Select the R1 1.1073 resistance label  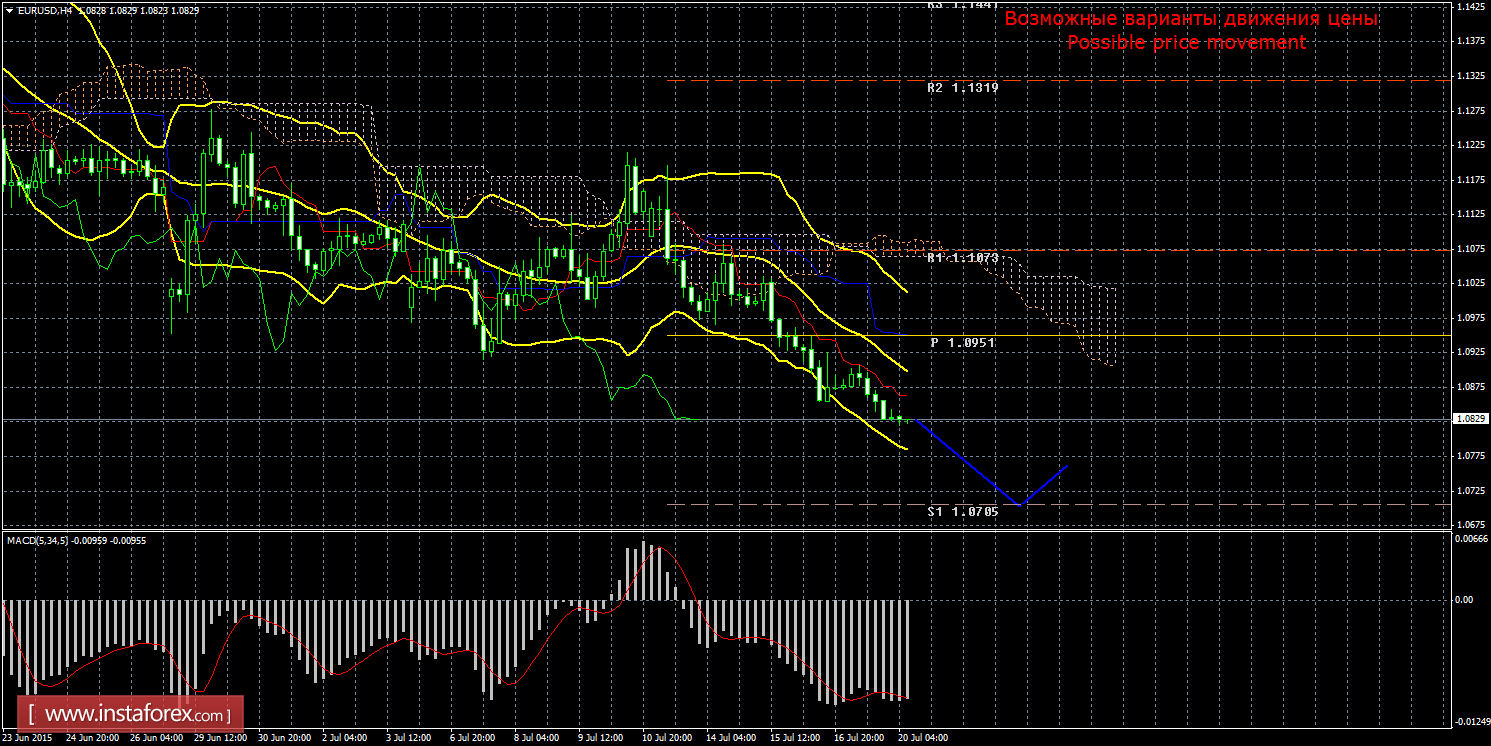coord(962,258)
